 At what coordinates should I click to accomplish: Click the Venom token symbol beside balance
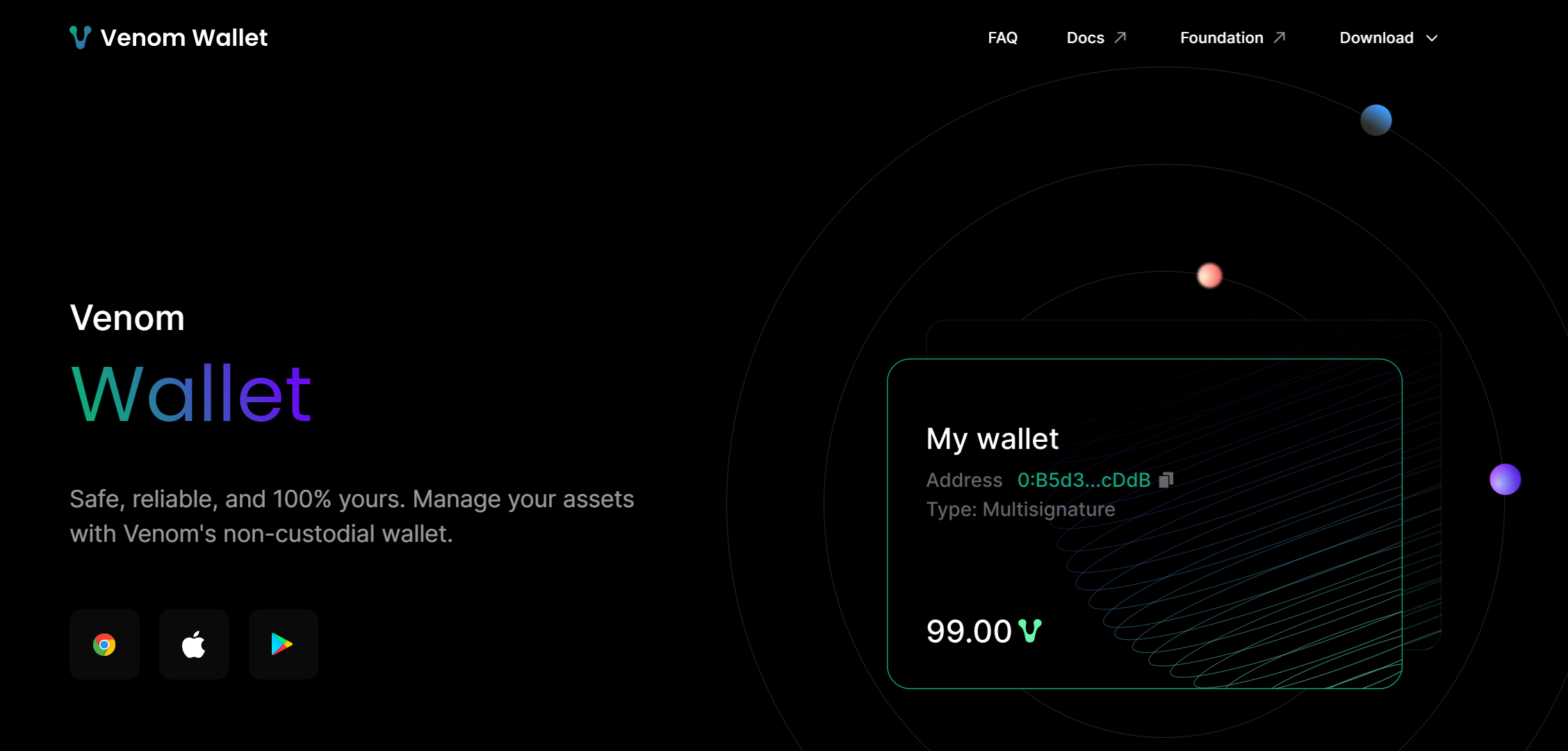point(1030,631)
